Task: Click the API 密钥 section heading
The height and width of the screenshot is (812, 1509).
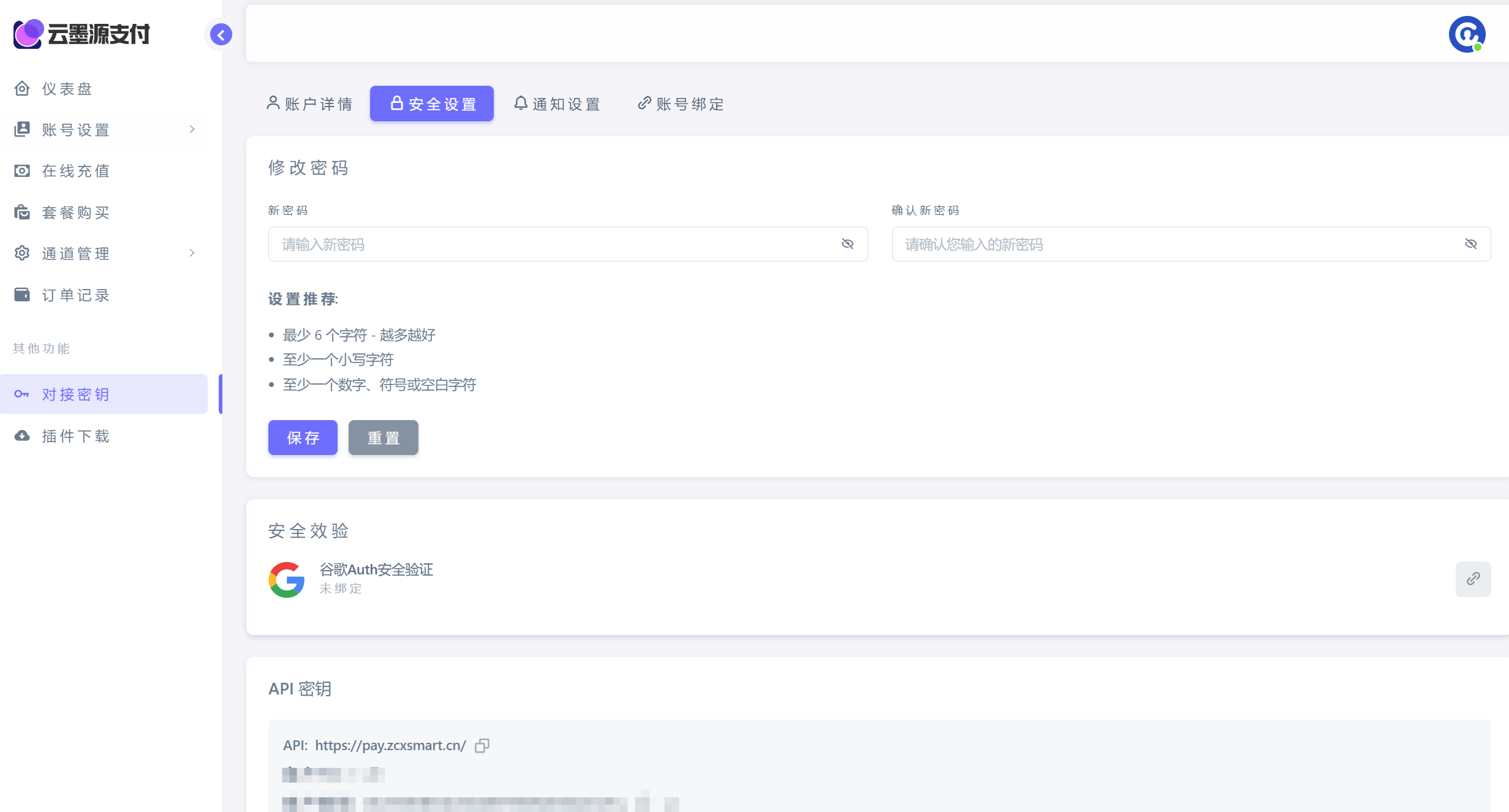Action: tap(300, 689)
